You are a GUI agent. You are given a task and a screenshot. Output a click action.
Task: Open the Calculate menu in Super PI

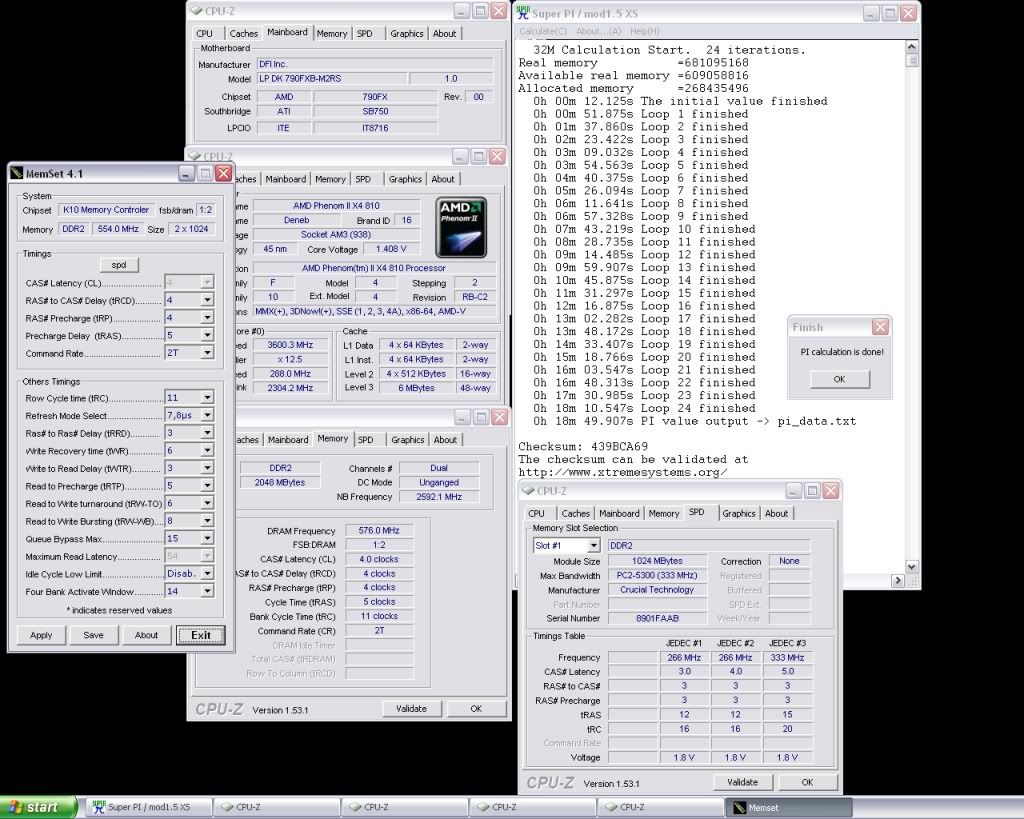(543, 32)
